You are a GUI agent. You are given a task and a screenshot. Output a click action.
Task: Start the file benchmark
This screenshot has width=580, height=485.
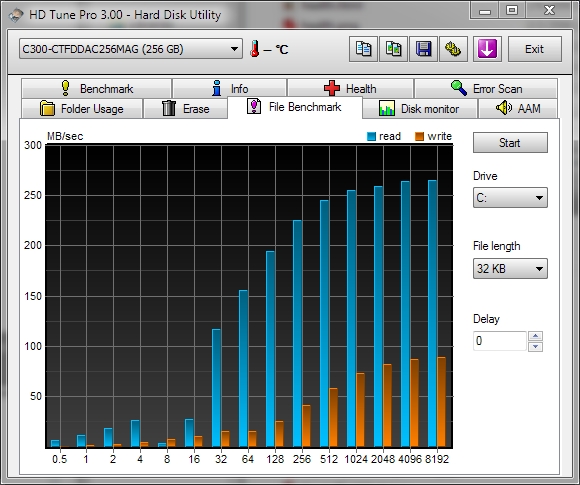(x=510, y=142)
